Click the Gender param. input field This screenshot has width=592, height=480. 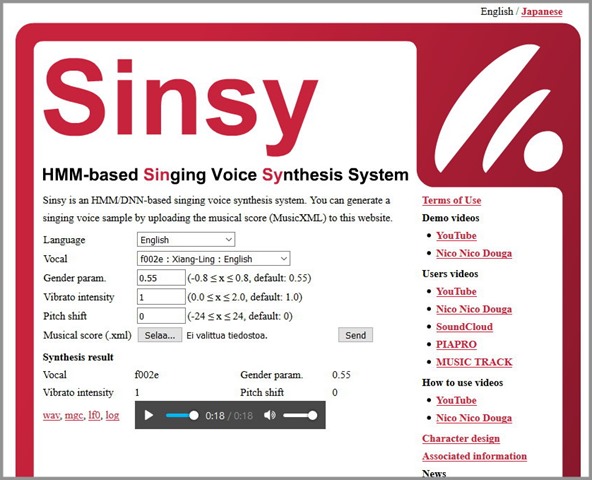pos(161,278)
